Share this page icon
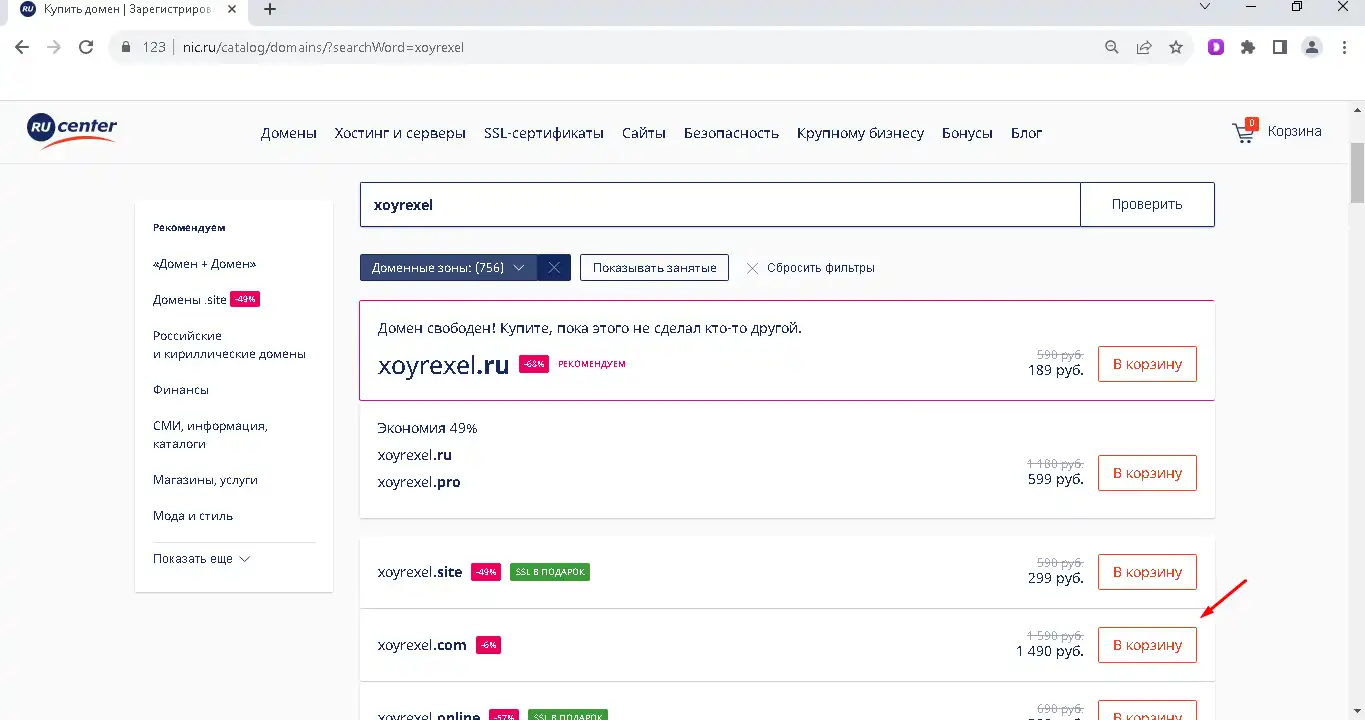 click(1144, 47)
